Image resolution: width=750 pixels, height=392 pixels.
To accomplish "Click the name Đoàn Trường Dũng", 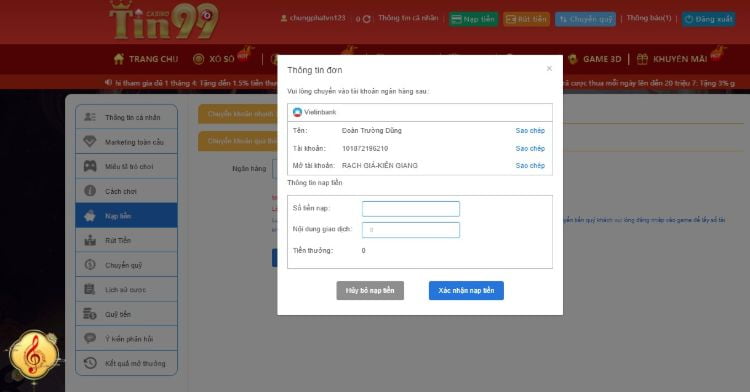I will pos(372,130).
